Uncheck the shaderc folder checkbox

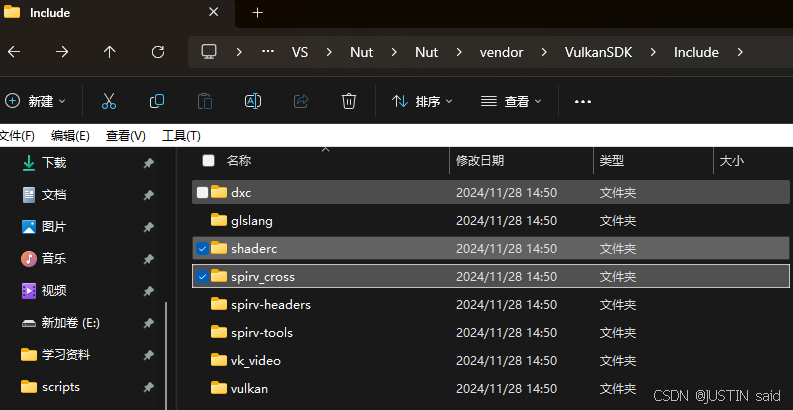(202, 248)
